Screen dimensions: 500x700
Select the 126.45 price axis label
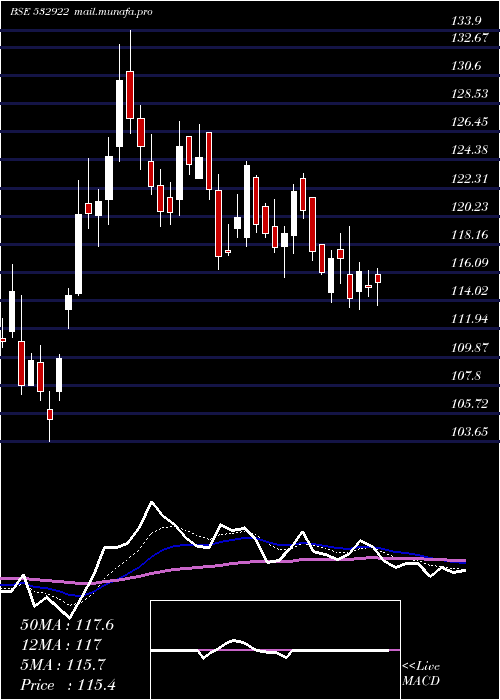pyautogui.click(x=470, y=122)
